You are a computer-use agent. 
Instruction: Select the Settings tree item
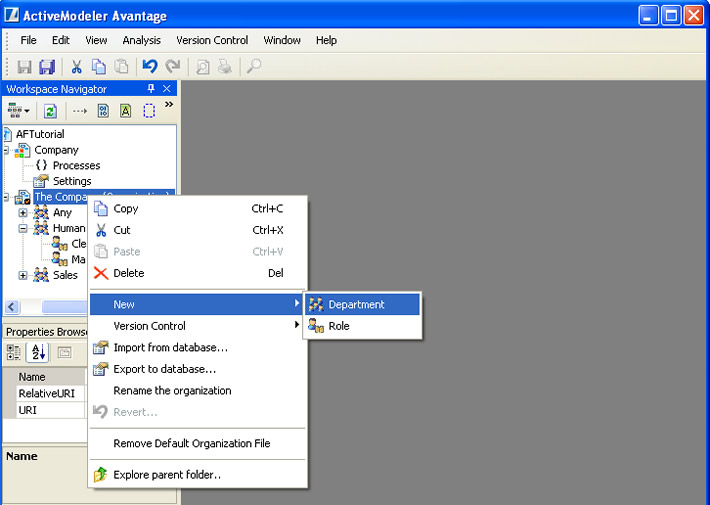[72, 181]
